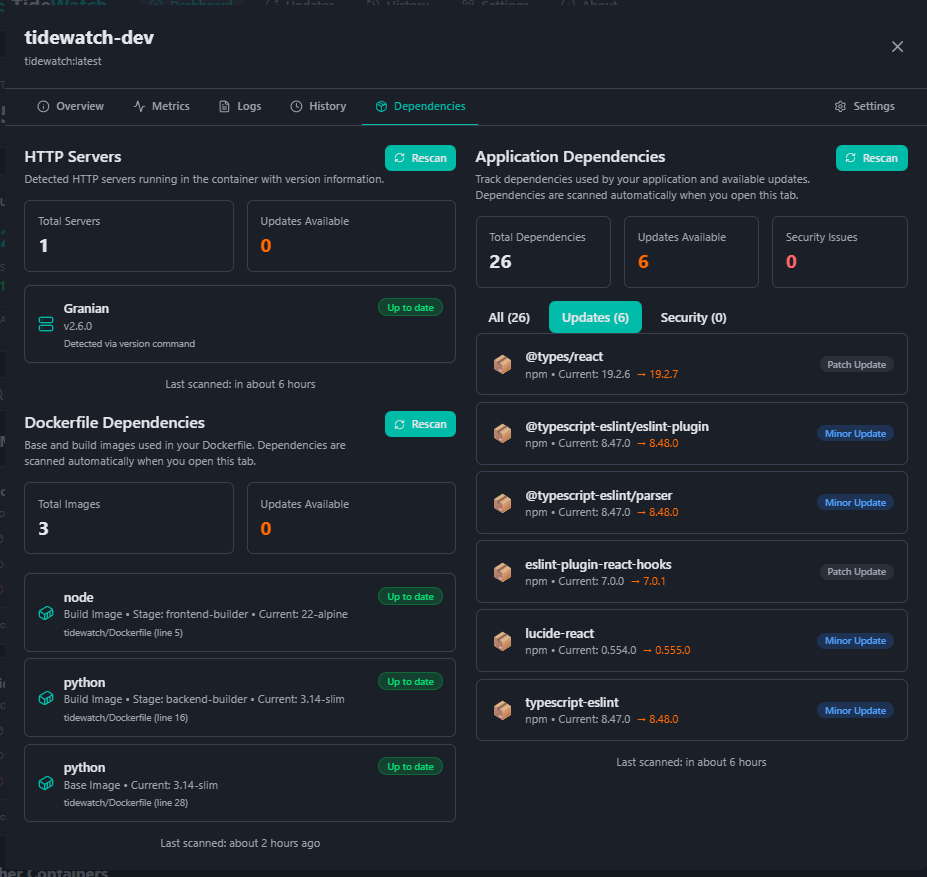This screenshot has height=877, width=927.
Task: Click the lucide-react package box icon
Action: tap(502, 641)
